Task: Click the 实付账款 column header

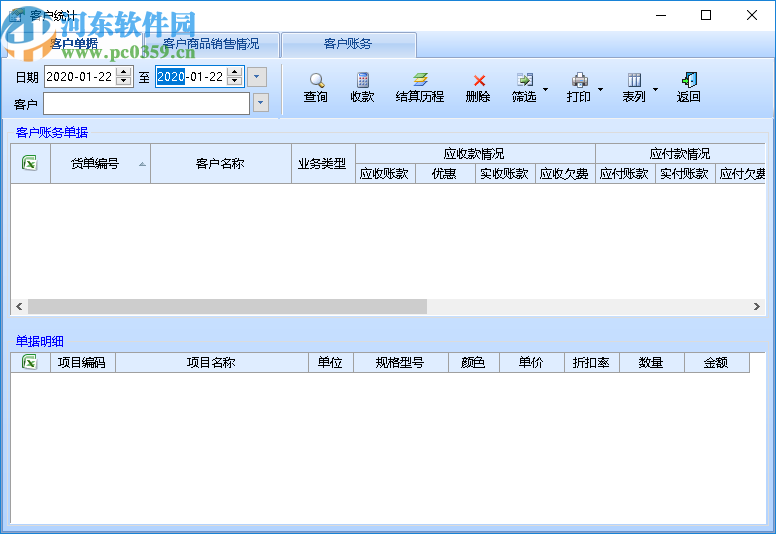Action: point(685,174)
